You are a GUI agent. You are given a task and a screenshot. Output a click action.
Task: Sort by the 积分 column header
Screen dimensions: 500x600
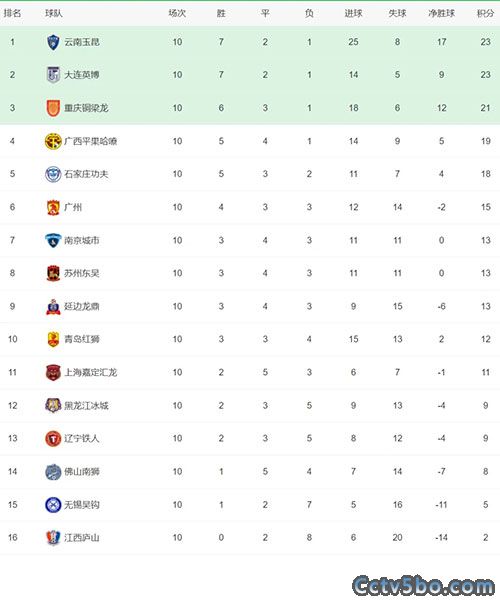point(485,13)
